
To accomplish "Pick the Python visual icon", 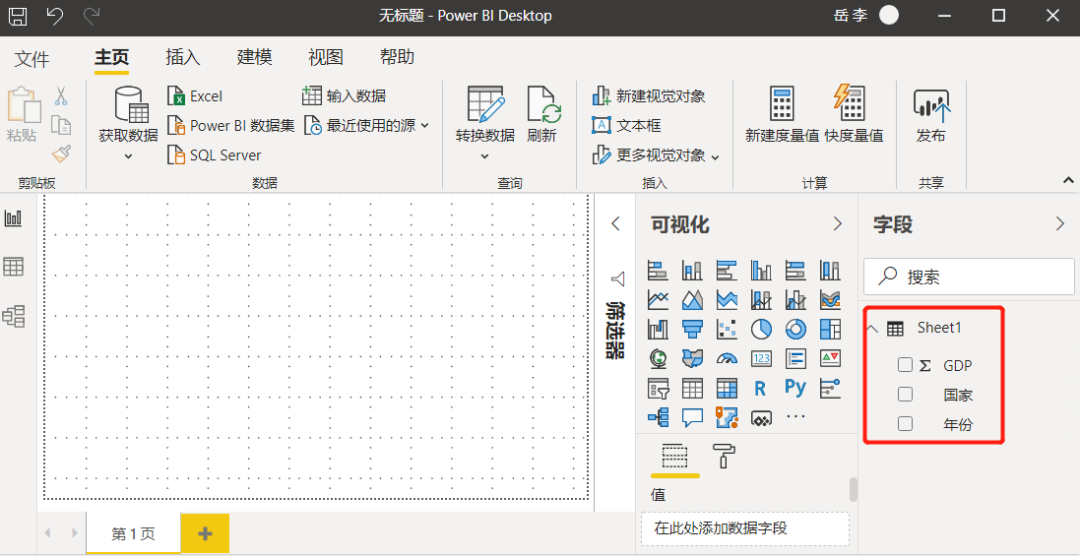I will point(795,388).
